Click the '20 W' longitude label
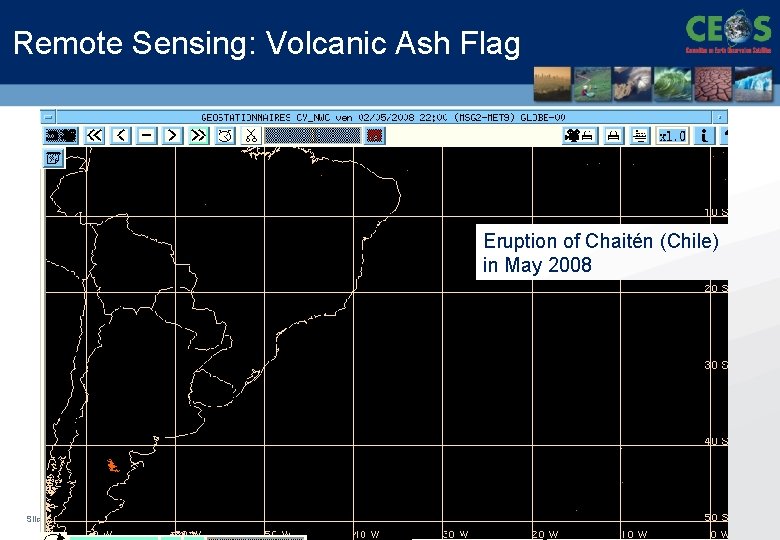 pyautogui.click(x=545, y=535)
